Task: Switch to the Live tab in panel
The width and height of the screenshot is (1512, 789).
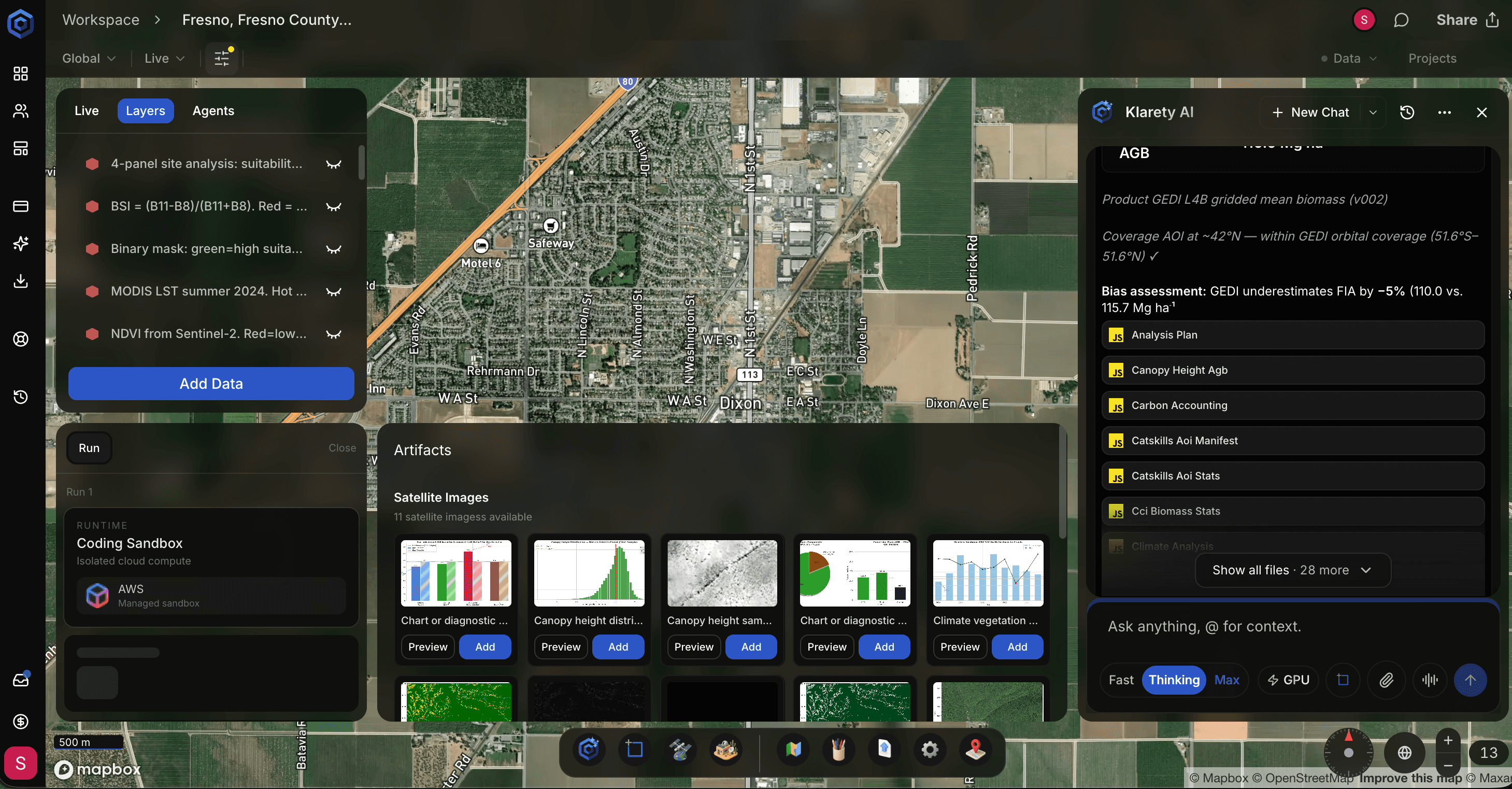Action: click(x=87, y=111)
